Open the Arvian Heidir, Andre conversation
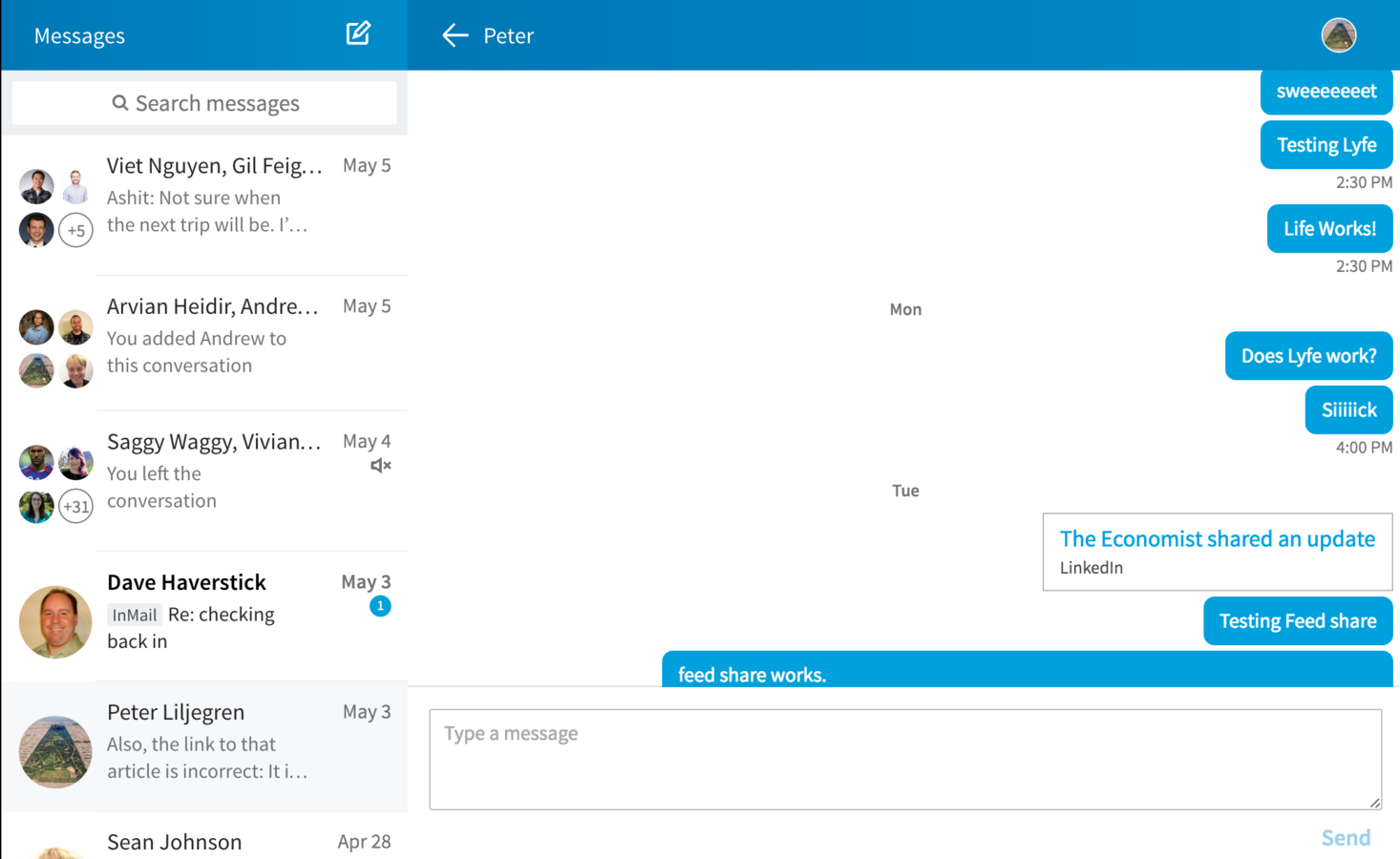Image resolution: width=1400 pixels, height=859 pixels. [204, 344]
